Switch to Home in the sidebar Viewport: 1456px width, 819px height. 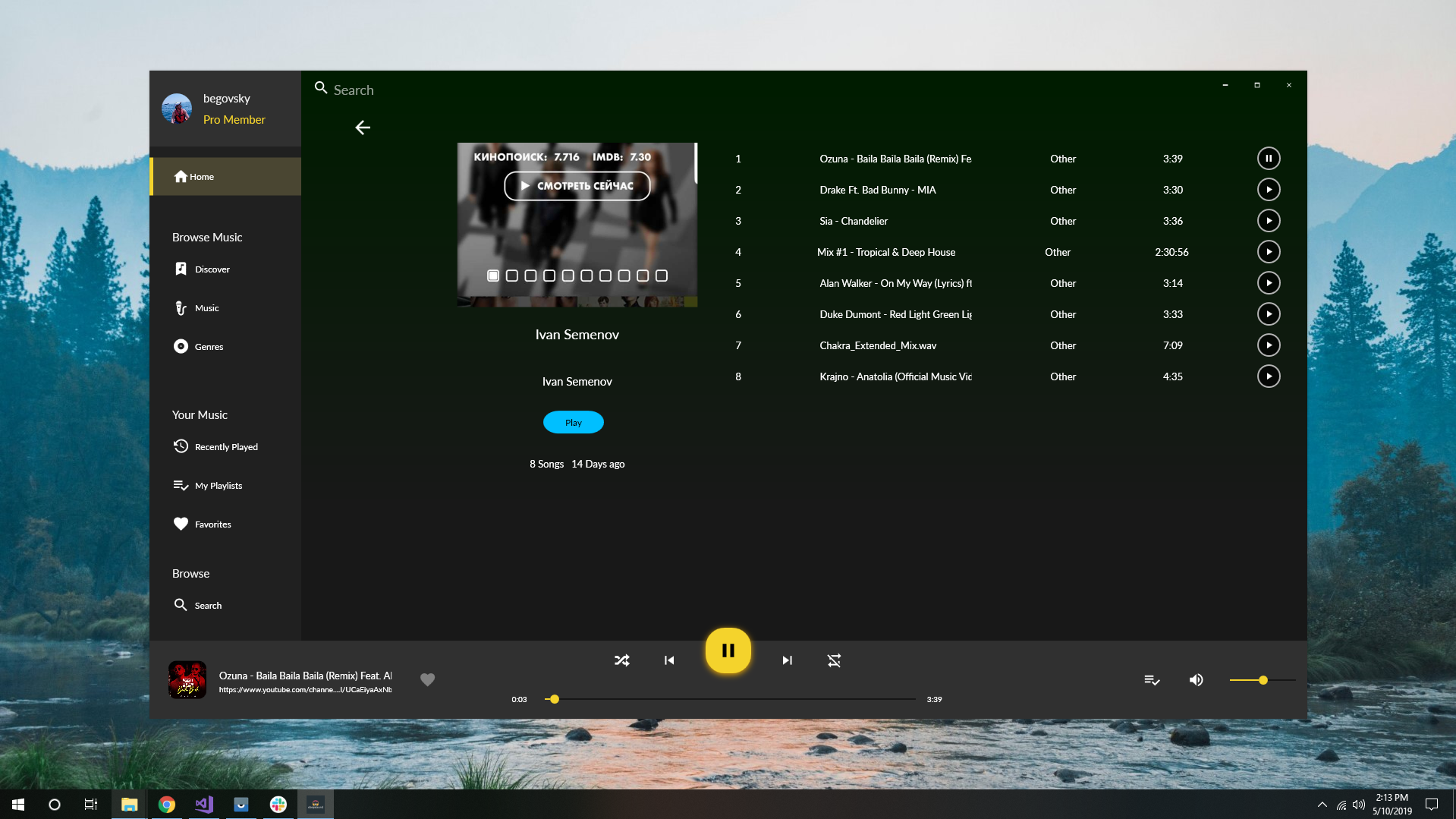tap(202, 176)
